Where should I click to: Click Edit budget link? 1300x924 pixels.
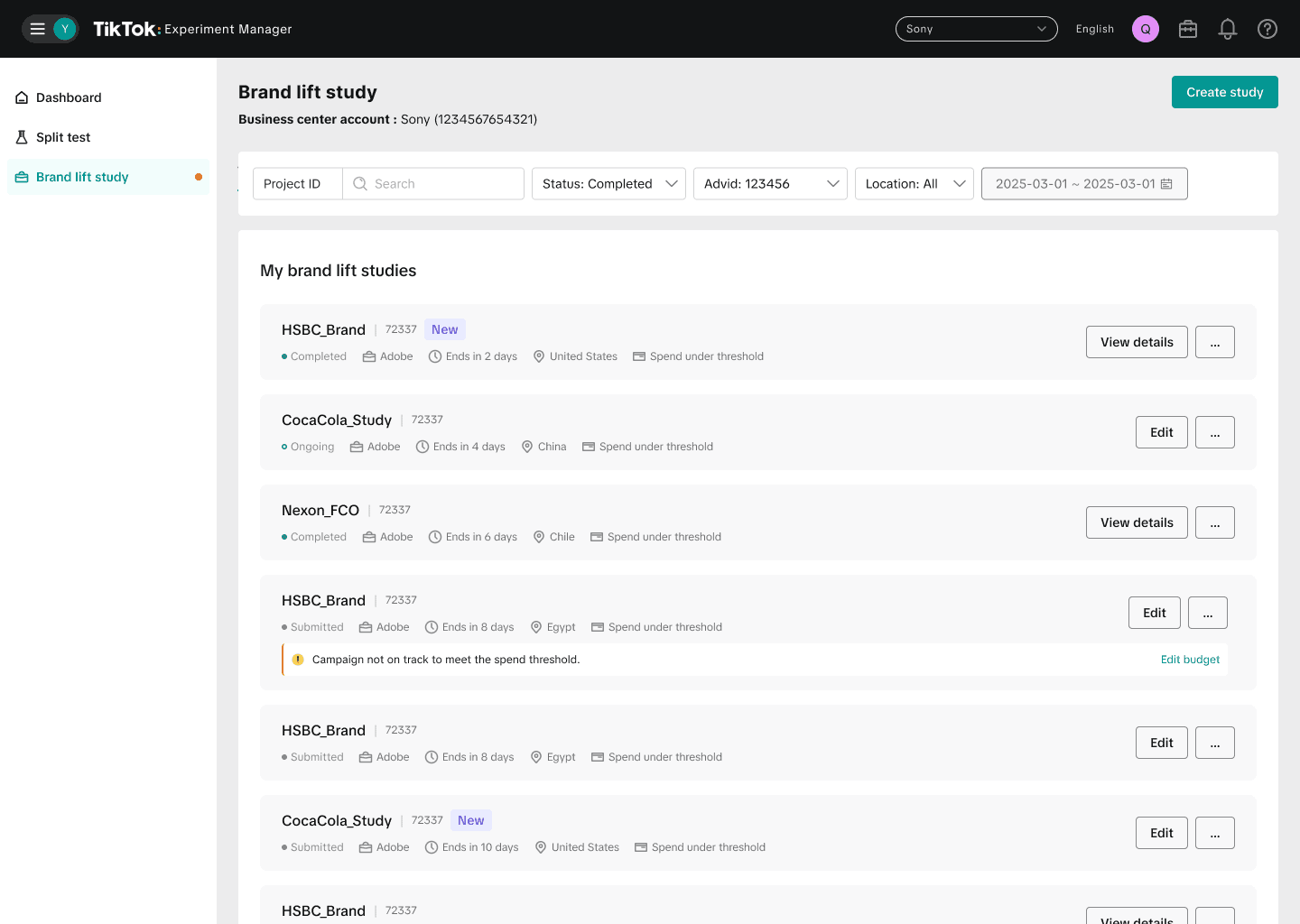1190,660
